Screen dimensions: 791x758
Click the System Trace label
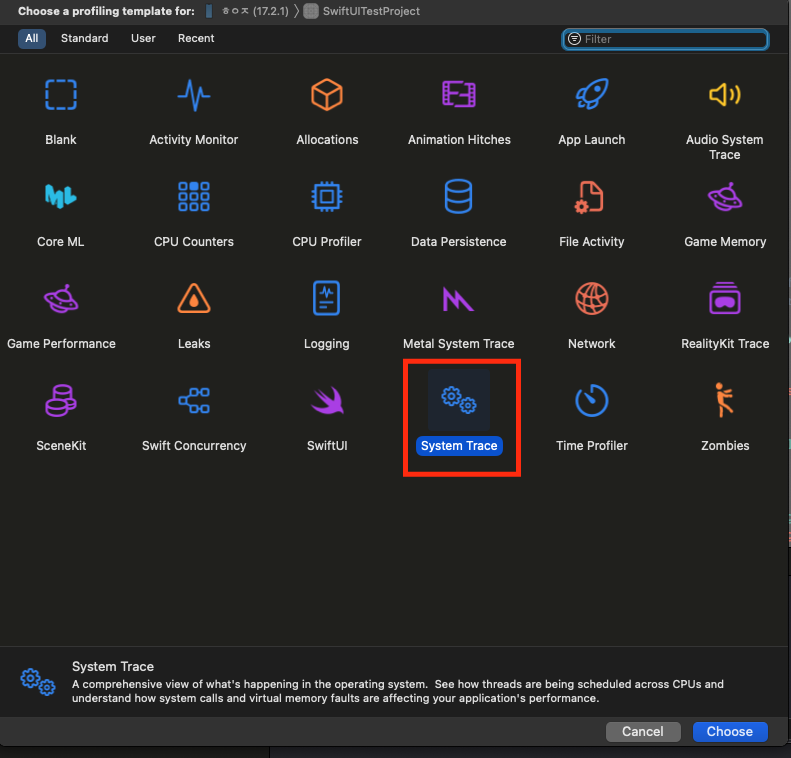[x=459, y=446]
